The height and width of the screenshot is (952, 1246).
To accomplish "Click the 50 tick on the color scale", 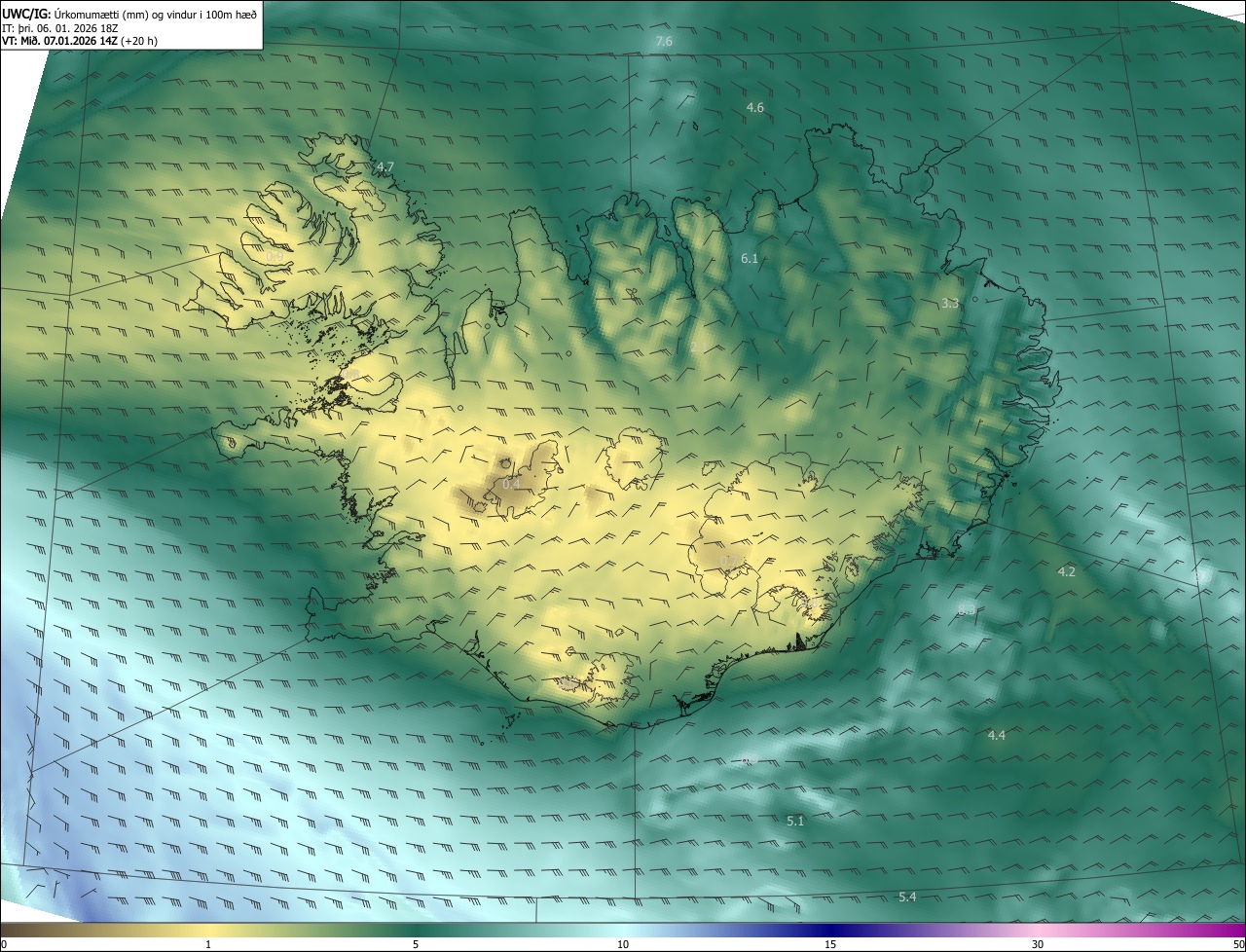I will (1238, 944).
